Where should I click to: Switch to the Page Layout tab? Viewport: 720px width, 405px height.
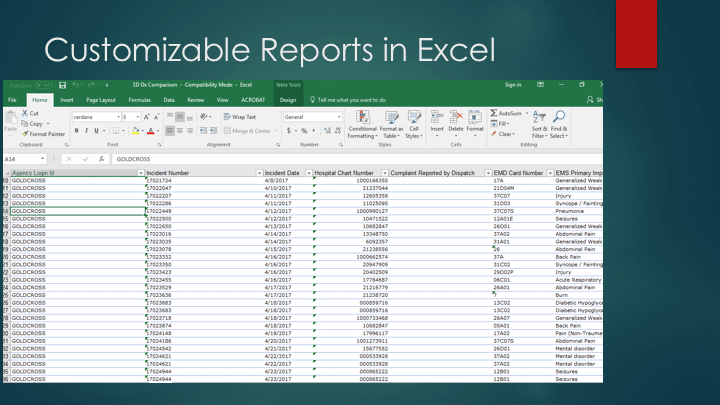[100, 100]
